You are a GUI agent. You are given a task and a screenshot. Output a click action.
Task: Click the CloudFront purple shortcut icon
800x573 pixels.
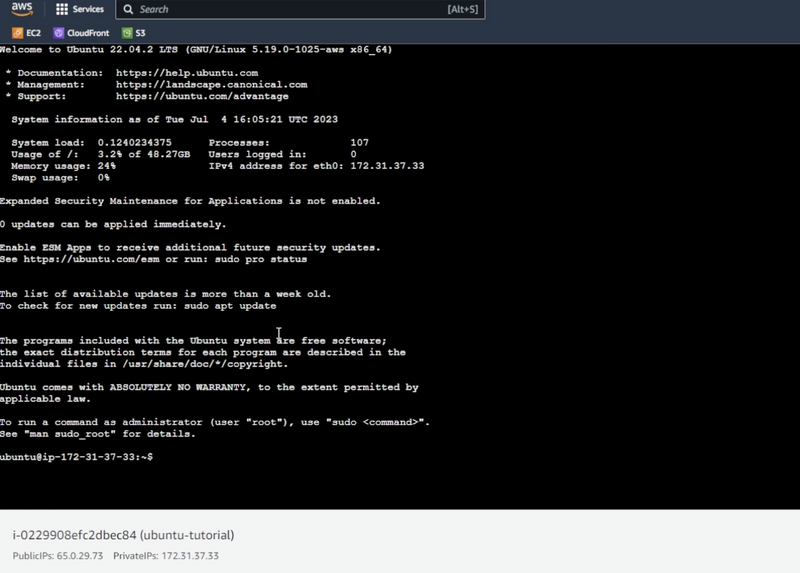(59, 33)
